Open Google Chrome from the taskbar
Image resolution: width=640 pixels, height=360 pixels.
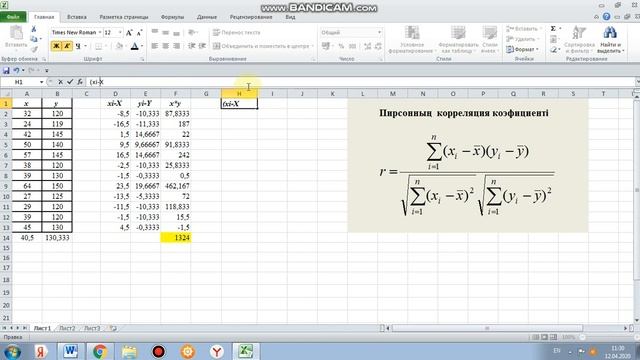coord(100,351)
